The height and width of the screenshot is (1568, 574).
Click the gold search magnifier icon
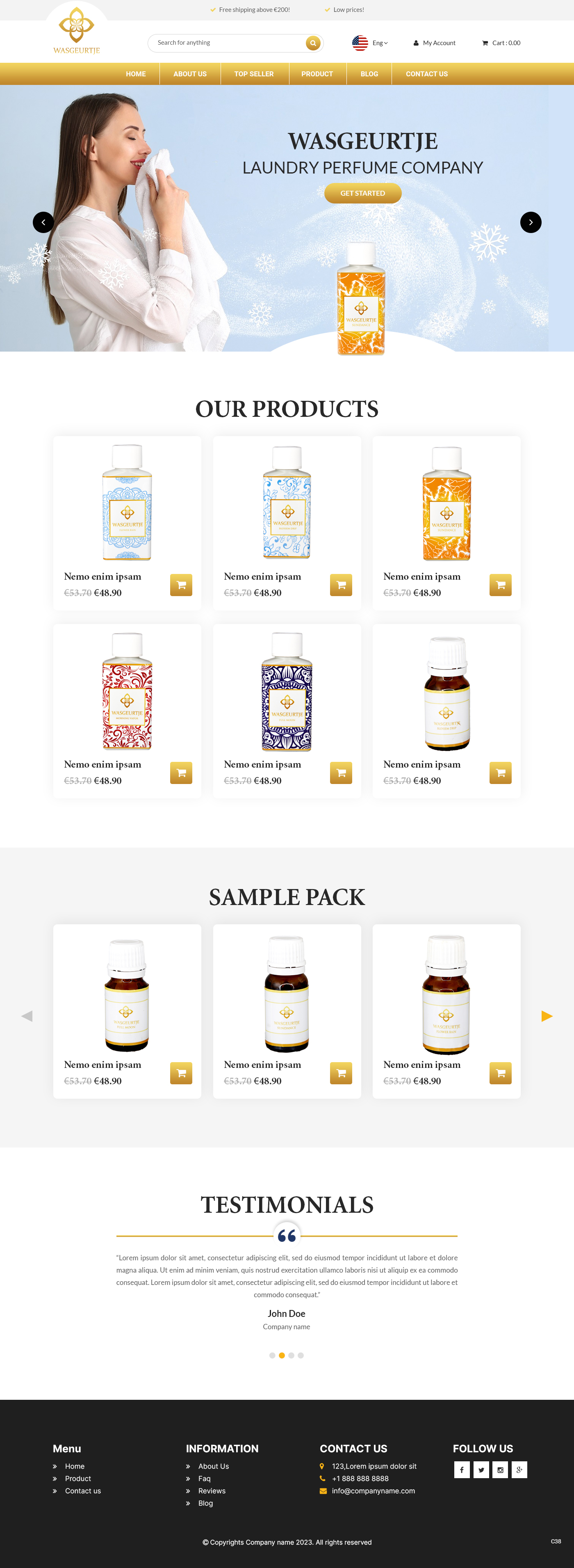click(312, 43)
